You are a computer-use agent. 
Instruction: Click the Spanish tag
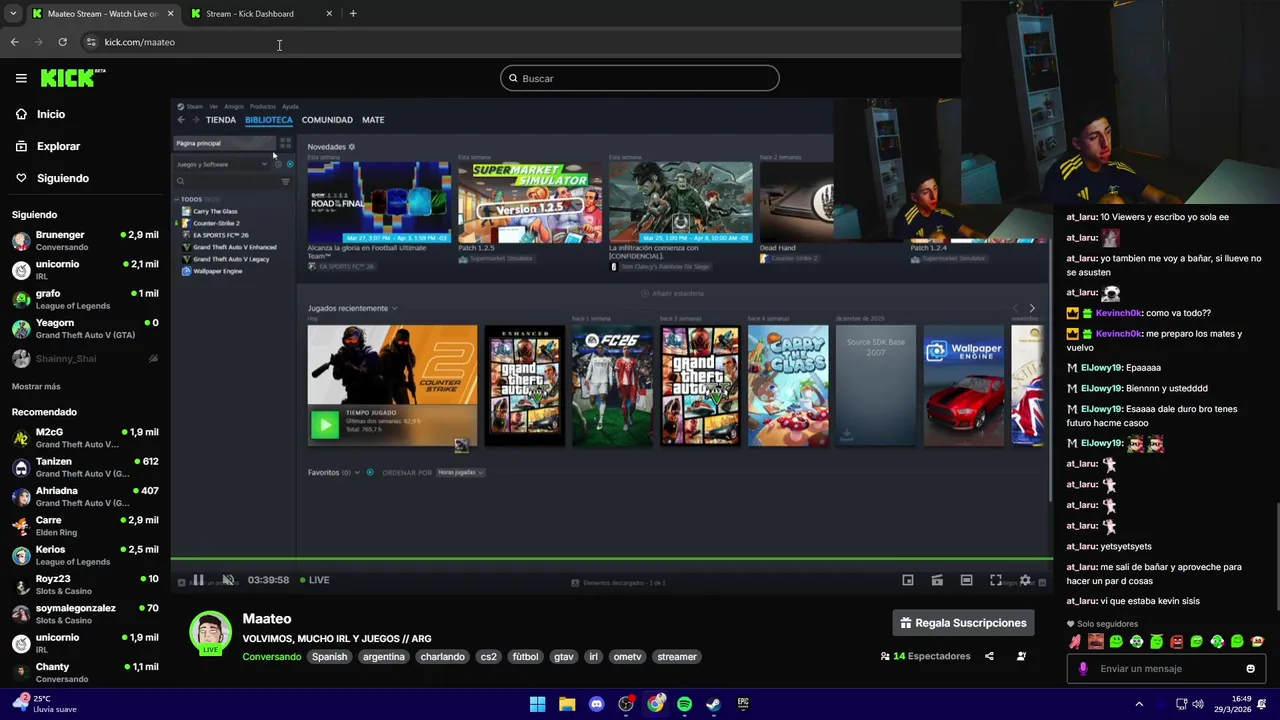[329, 657]
